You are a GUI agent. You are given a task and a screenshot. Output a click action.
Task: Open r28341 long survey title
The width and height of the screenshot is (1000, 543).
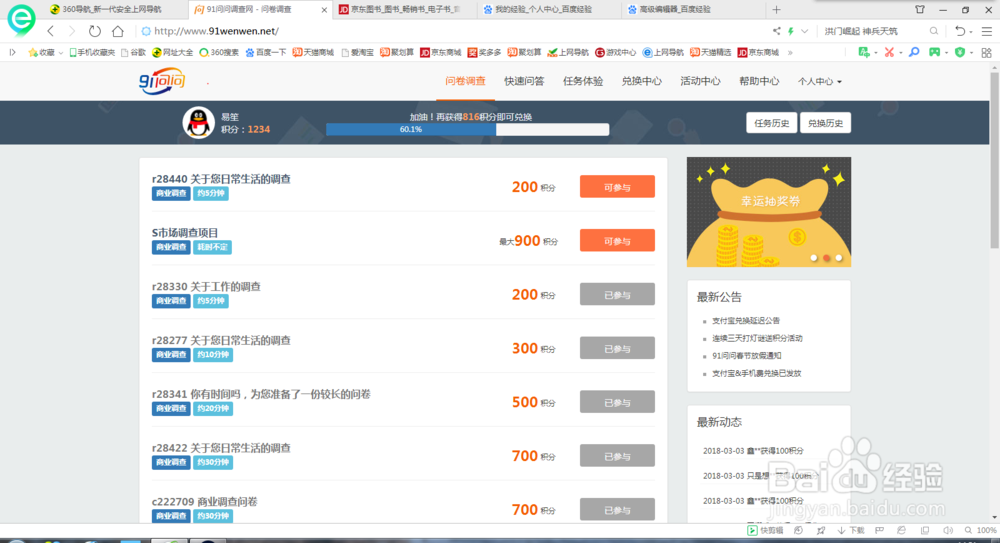tap(261, 394)
